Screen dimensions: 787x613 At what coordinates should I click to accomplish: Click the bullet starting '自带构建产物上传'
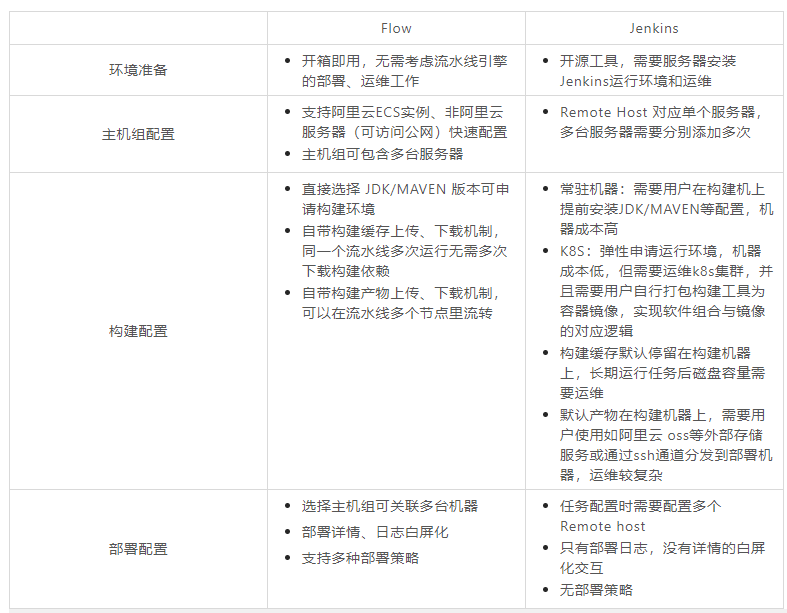tap(401, 303)
